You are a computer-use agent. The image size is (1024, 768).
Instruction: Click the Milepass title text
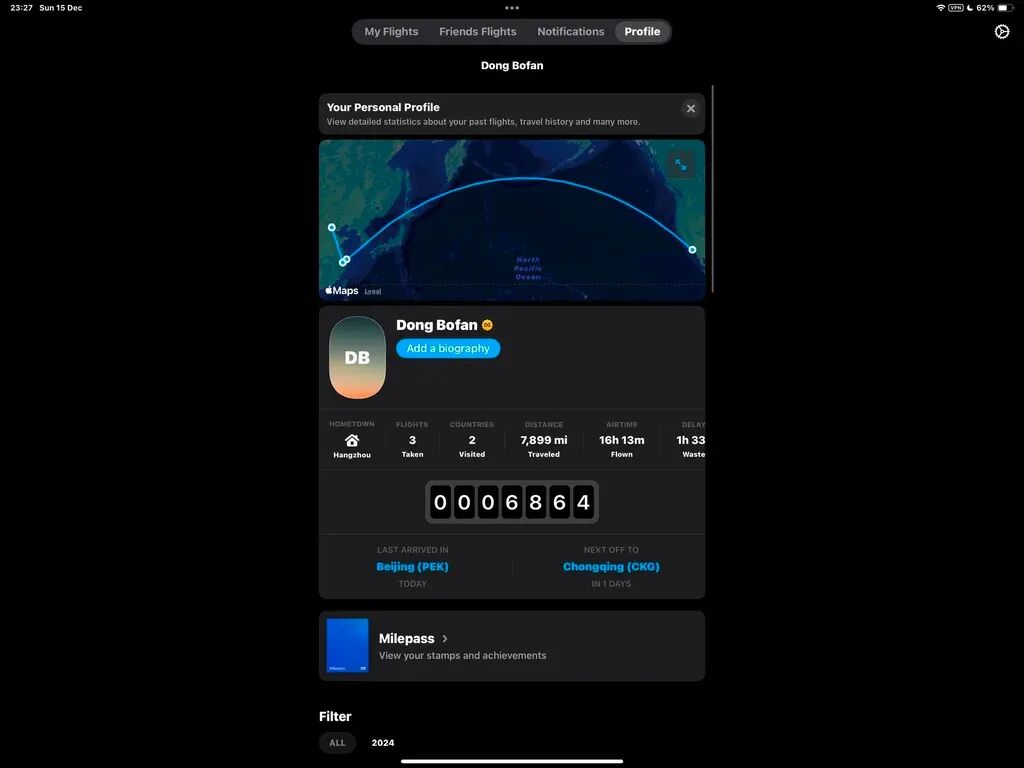pyautogui.click(x=406, y=639)
